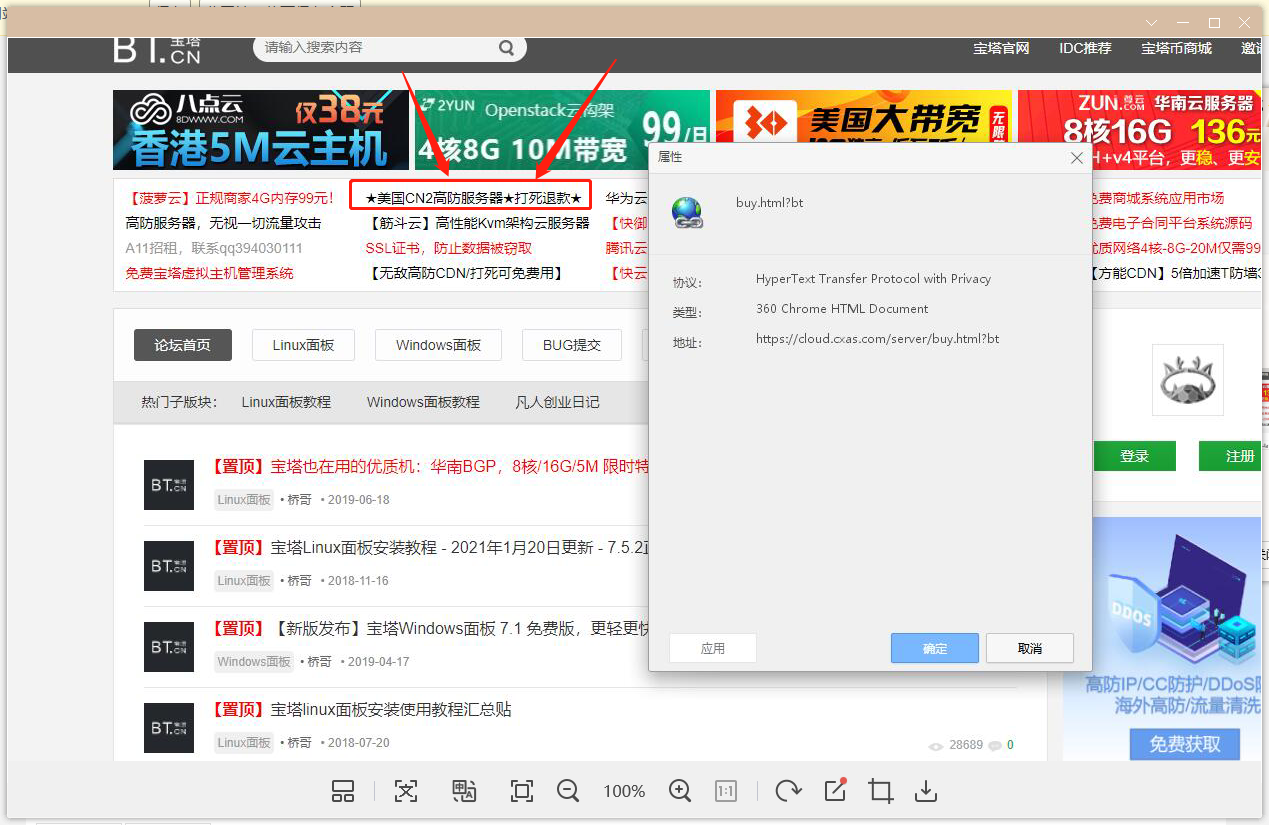Click the user avatar image in the sidebar
Viewport: 1269px width, 825px height.
point(1188,380)
